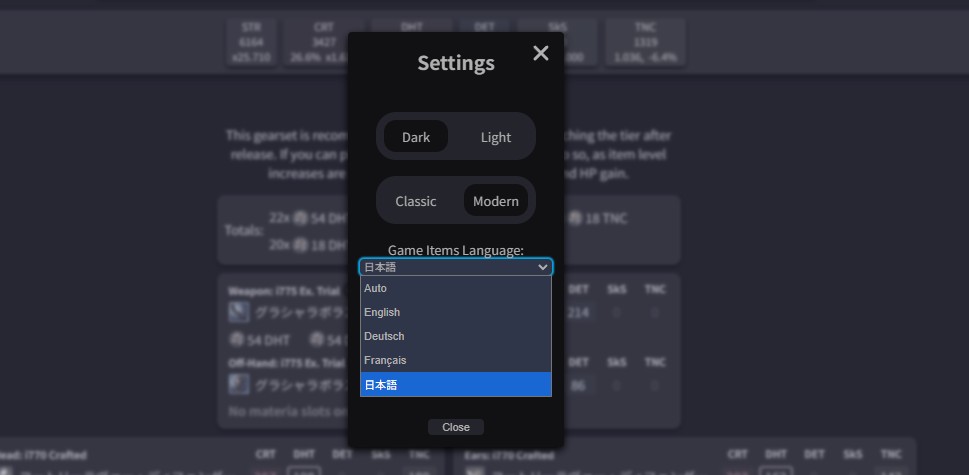Viewport: 969px width, 475px height.
Task: Select the Modern layout style
Action: point(495,201)
